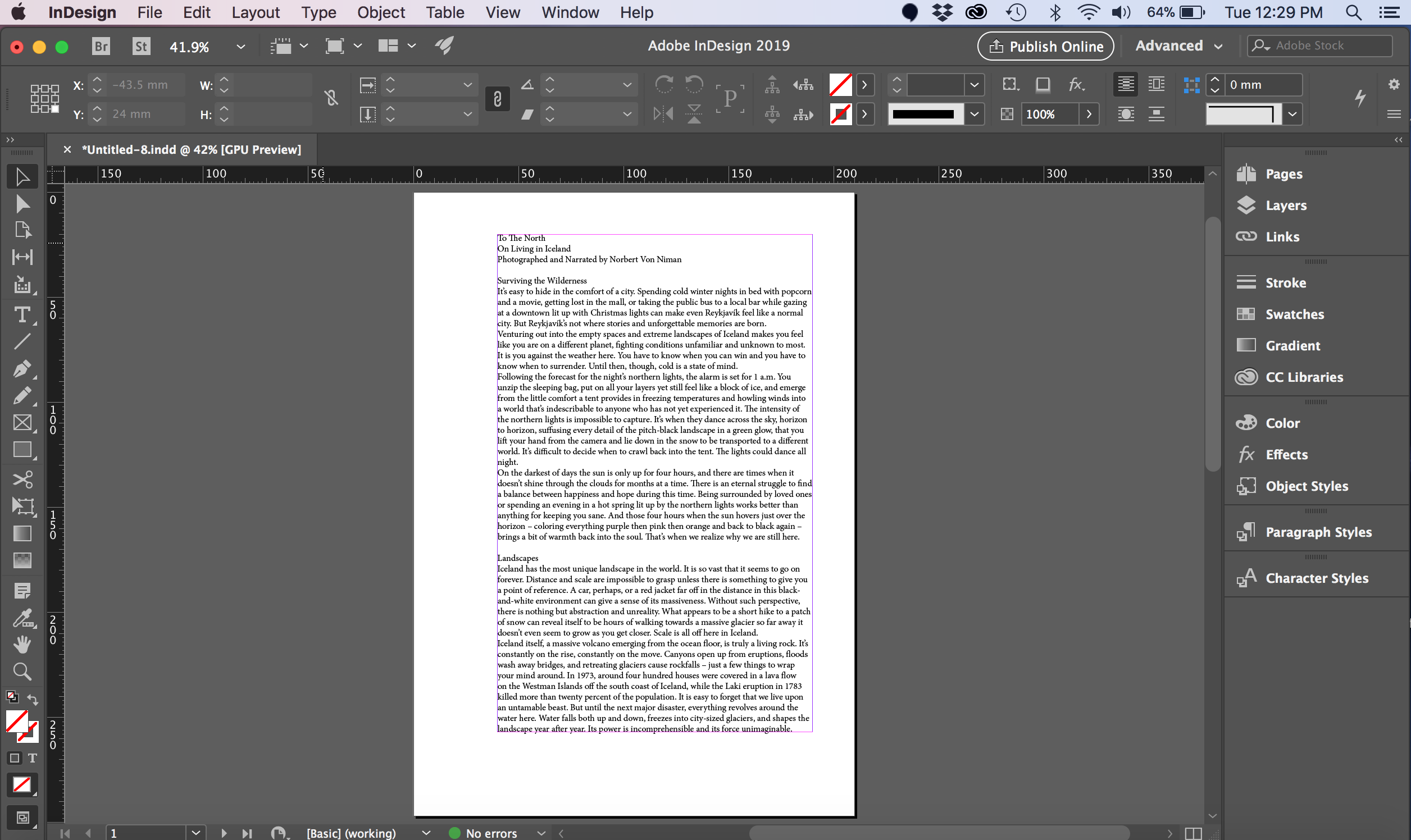This screenshot has height=840, width=1411.
Task: Open the stroke type dropdown
Action: tap(974, 114)
